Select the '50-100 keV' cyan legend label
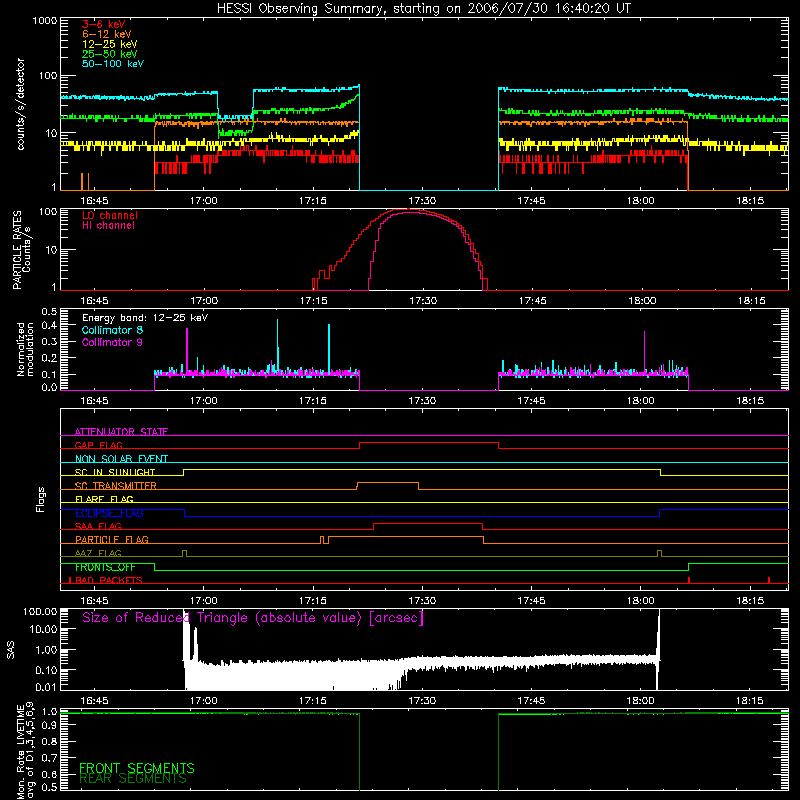This screenshot has height=800, width=800. coord(113,64)
